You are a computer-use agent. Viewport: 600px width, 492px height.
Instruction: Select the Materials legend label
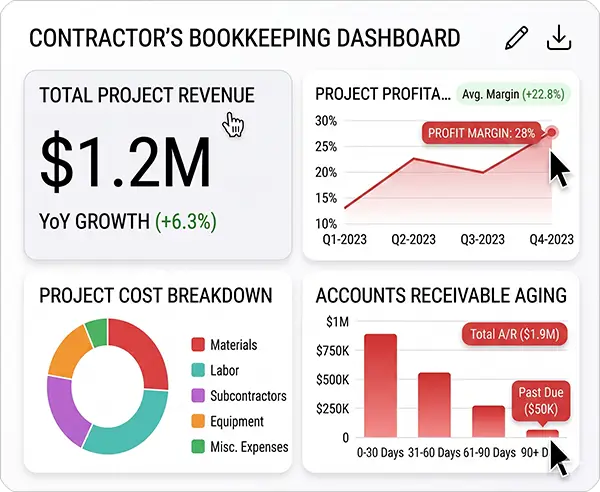point(233,345)
